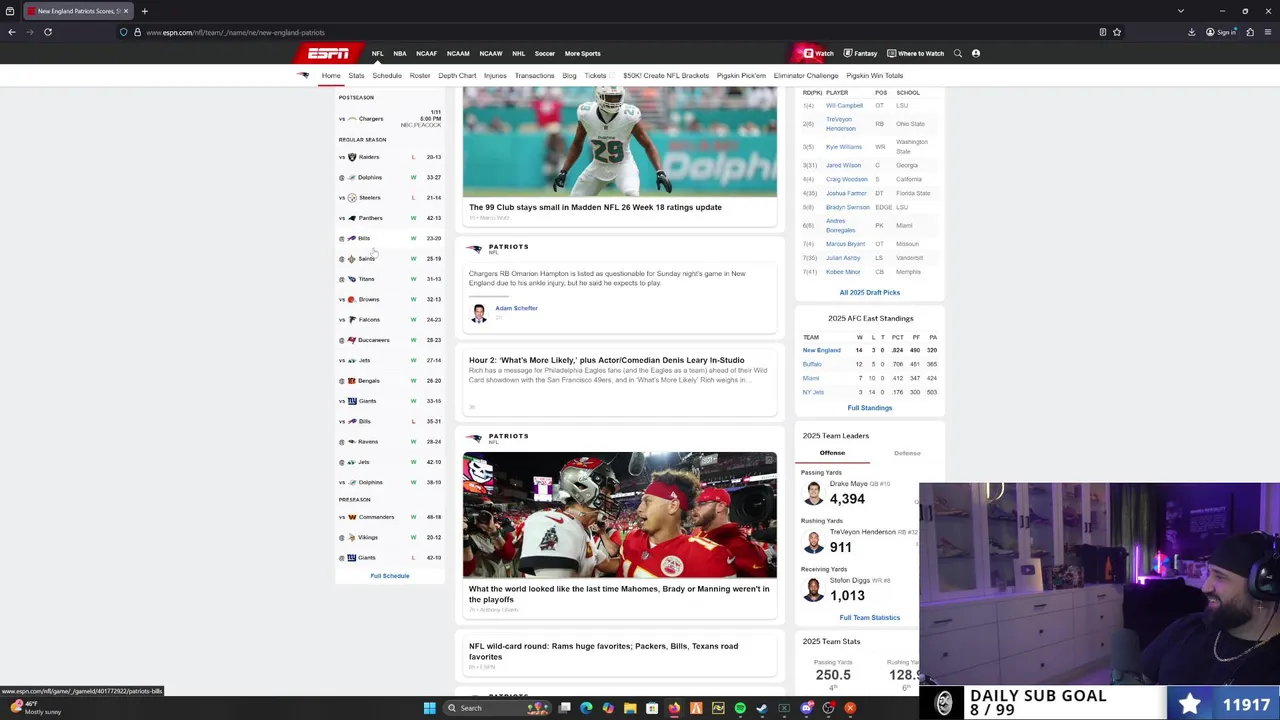Open Firefox from the taskbar
The image size is (1280, 720).
tap(674, 708)
